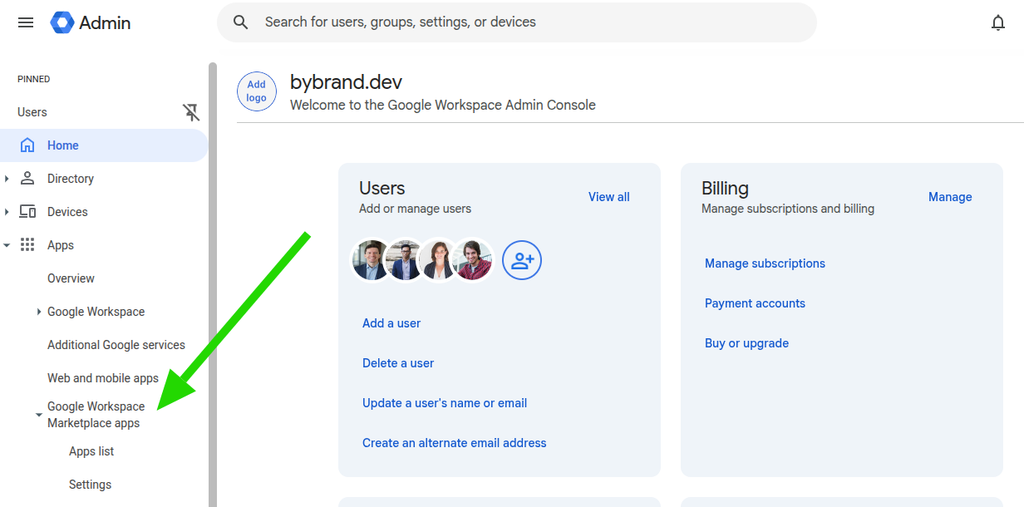1024x507 pixels.
Task: Open Apps list under Marketplace apps
Action: pyautogui.click(x=91, y=451)
